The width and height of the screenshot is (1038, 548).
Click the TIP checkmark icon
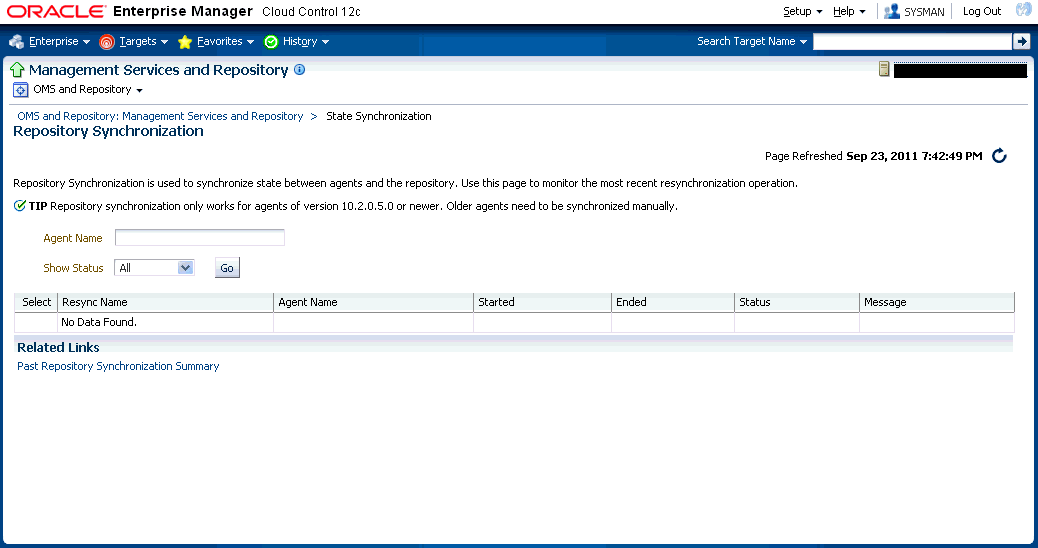tap(20, 206)
